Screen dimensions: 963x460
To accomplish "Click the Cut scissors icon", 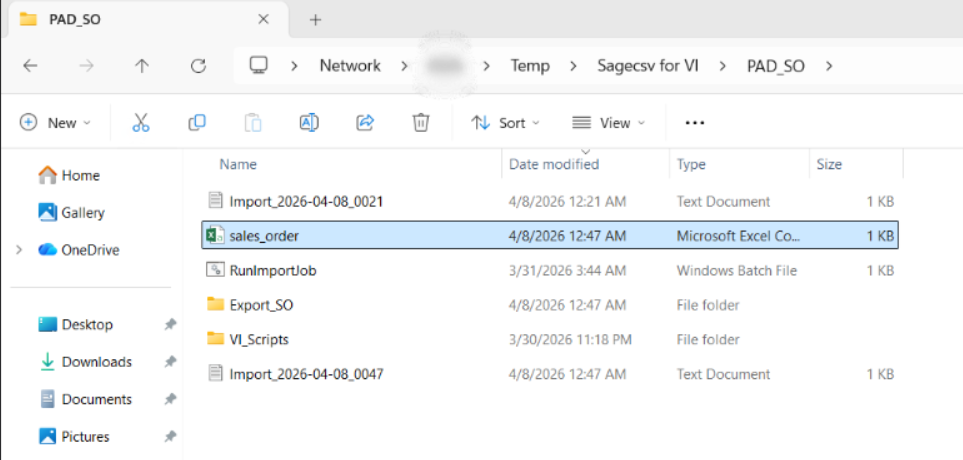I will coord(141,123).
